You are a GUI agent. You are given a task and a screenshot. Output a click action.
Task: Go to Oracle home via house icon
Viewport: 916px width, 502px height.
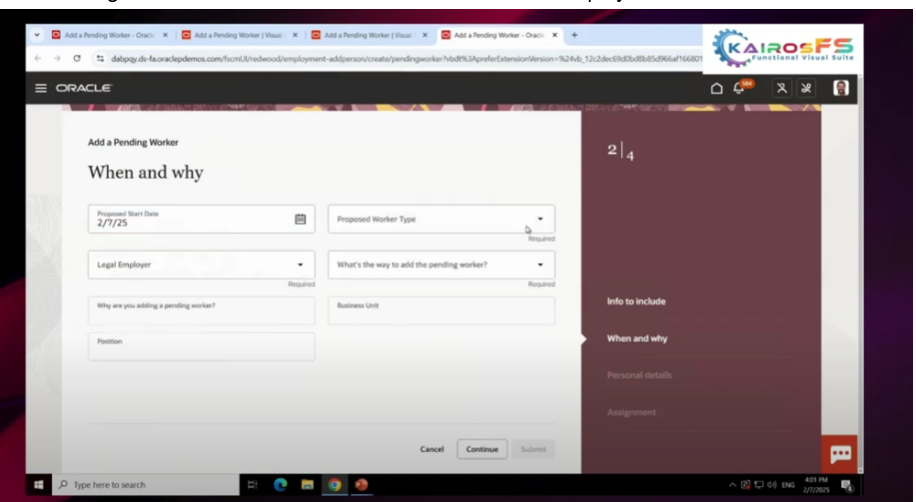tap(716, 88)
